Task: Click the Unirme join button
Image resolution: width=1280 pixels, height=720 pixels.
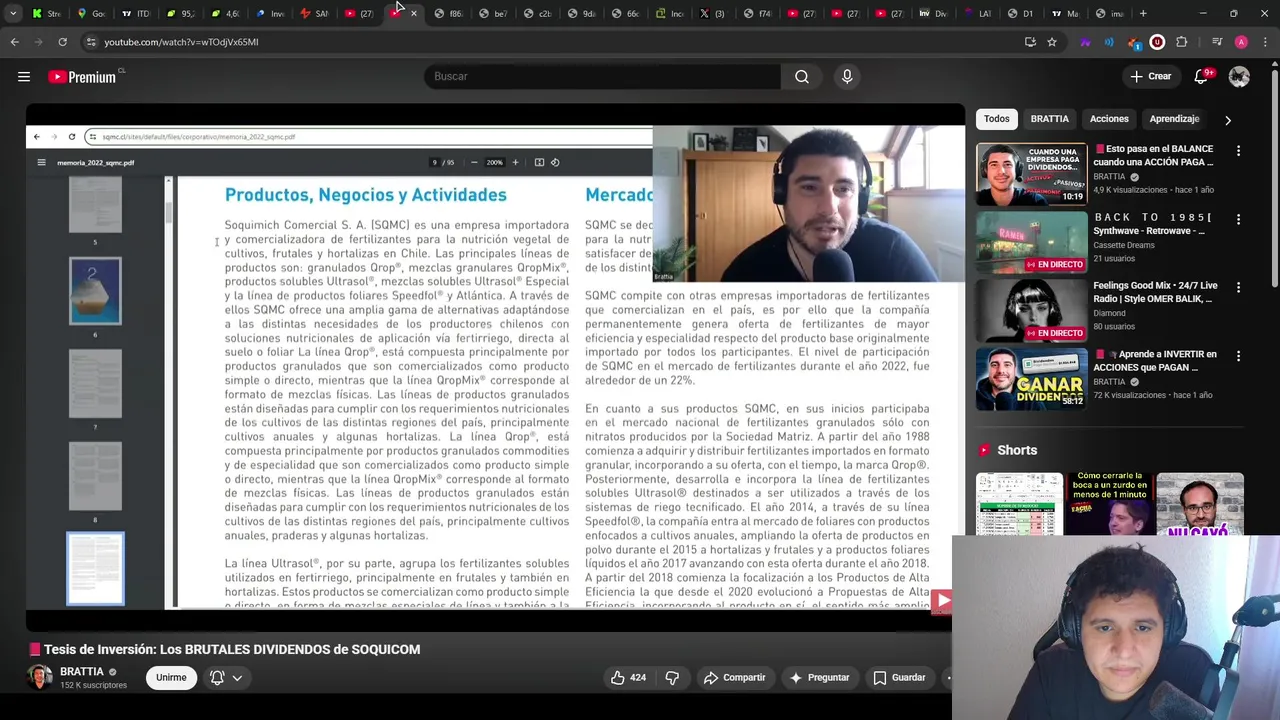Action: [x=171, y=678]
